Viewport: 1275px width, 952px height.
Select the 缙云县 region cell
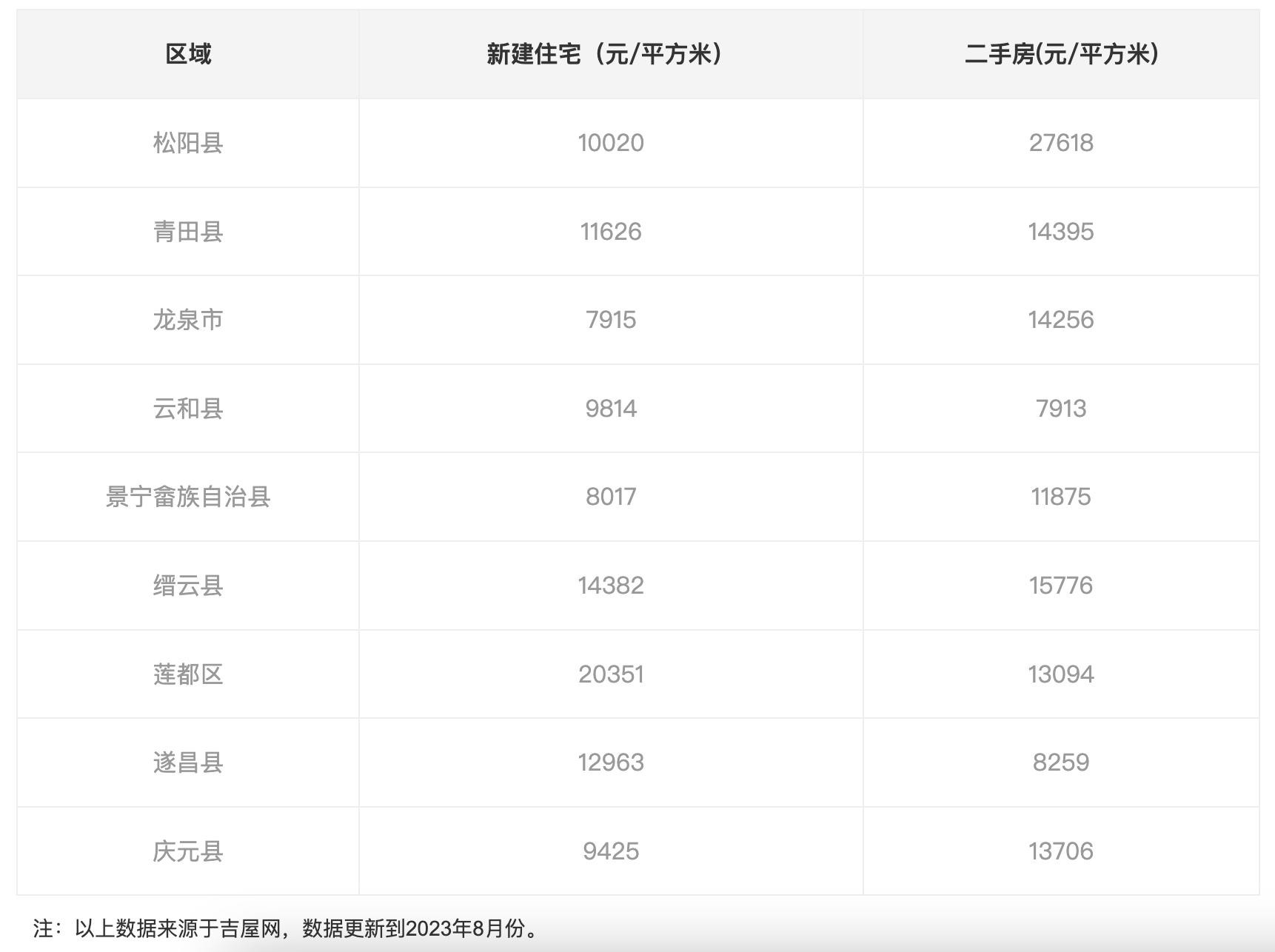coord(188,586)
